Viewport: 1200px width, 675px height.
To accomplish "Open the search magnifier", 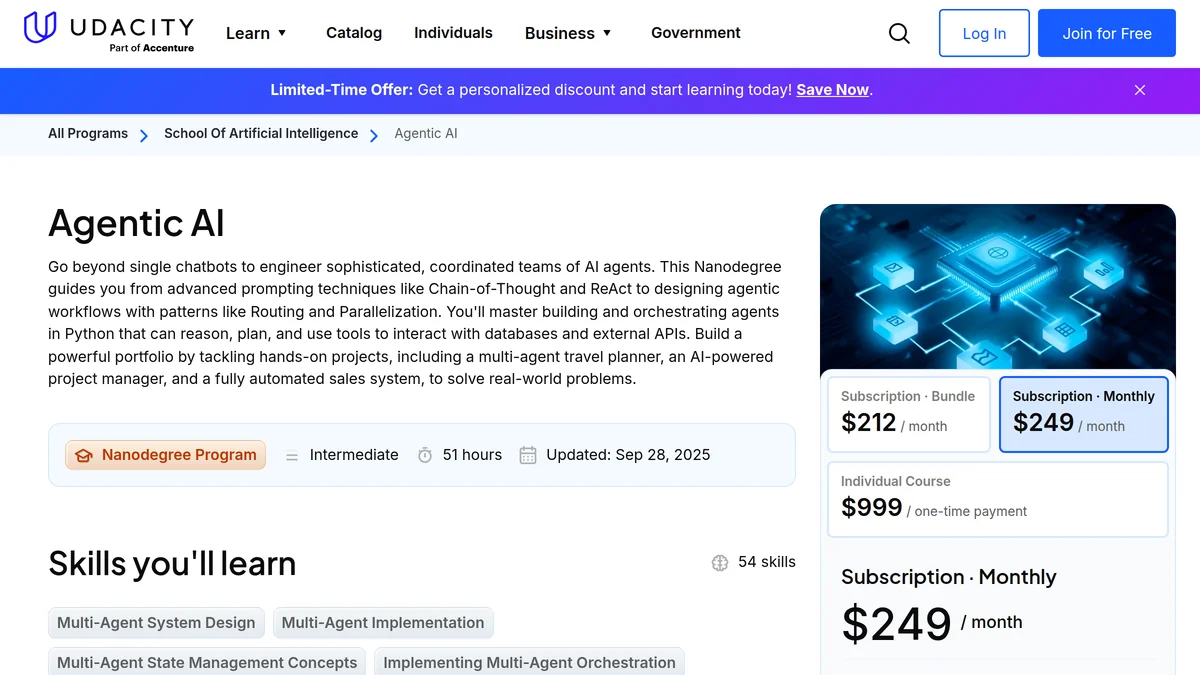I will pos(898,33).
